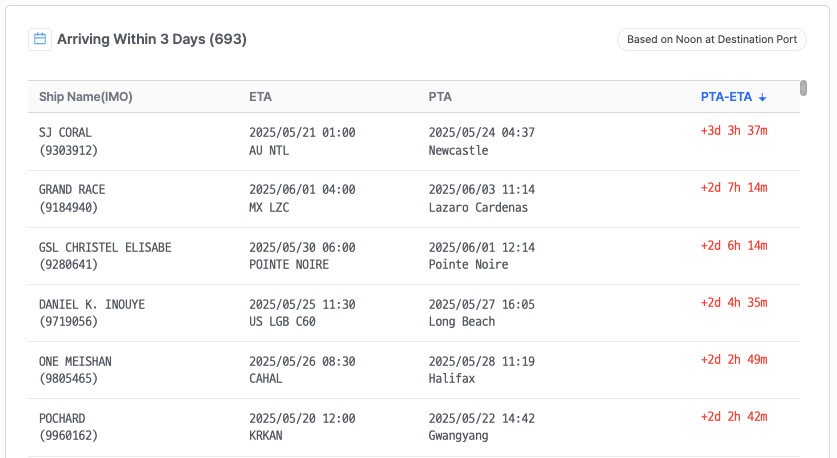Click the Ship Name(IMO) column header
This screenshot has height=458, width=837.
tap(85, 97)
